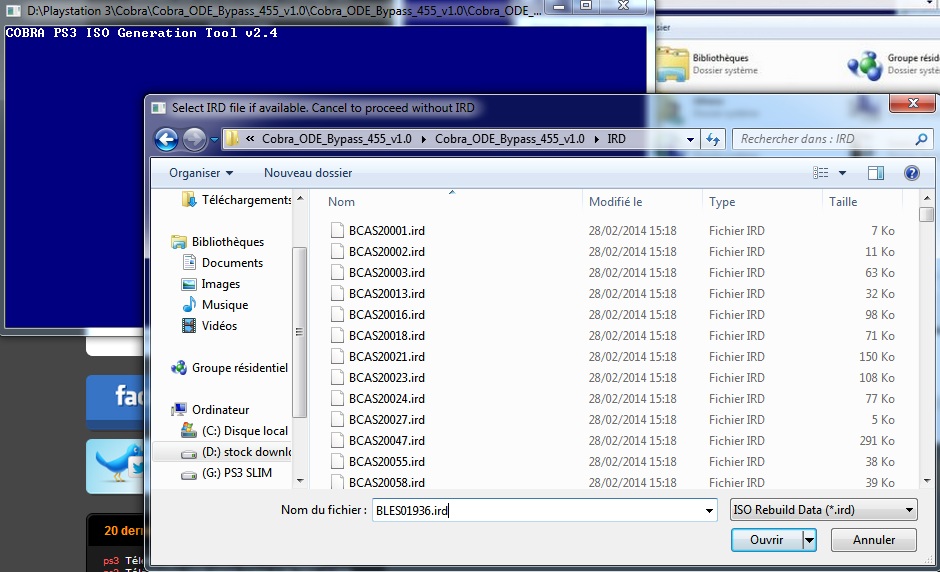The width and height of the screenshot is (940, 572).
Task: Expand the Ouvrir button split arrow
Action: (809, 540)
